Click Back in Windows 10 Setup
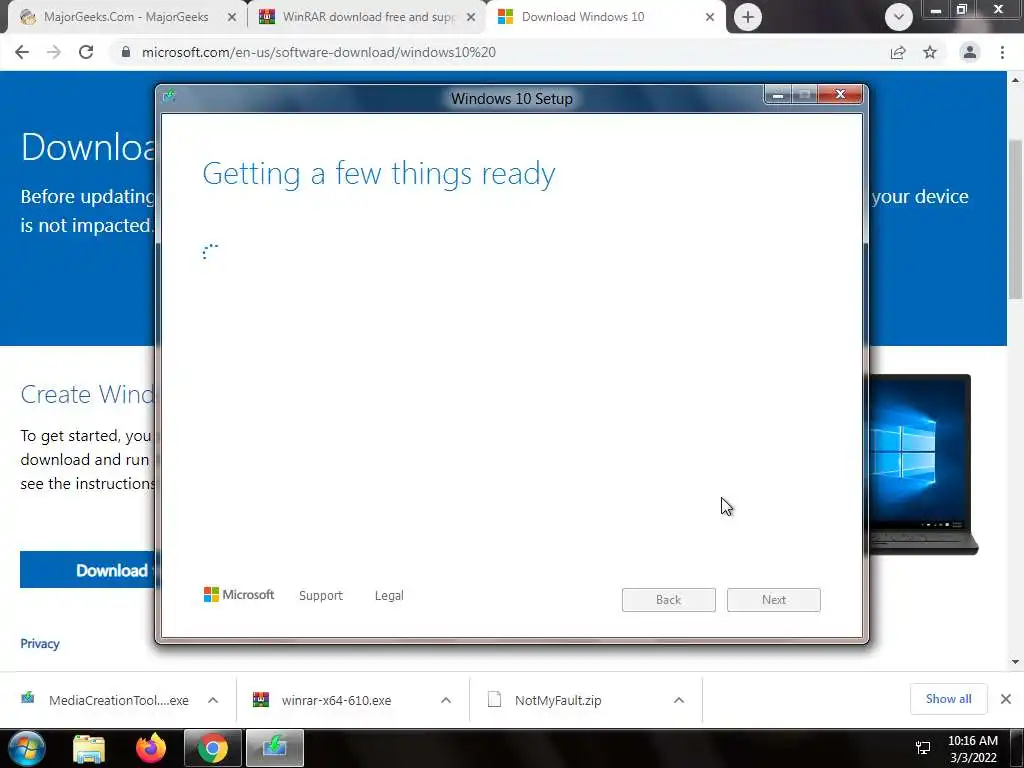The width and height of the screenshot is (1024, 768). [669, 600]
